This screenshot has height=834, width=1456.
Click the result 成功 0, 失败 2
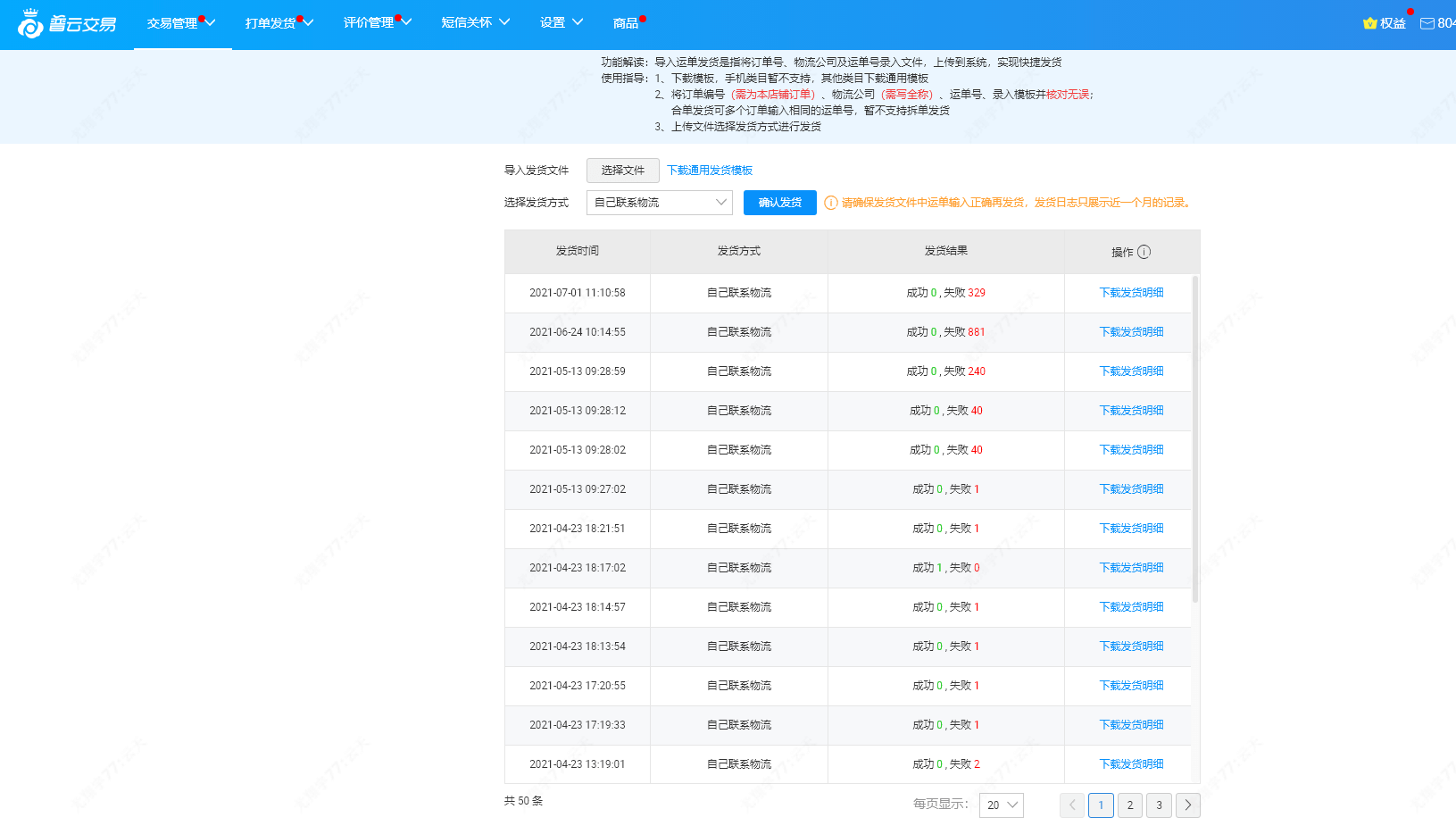click(x=946, y=764)
